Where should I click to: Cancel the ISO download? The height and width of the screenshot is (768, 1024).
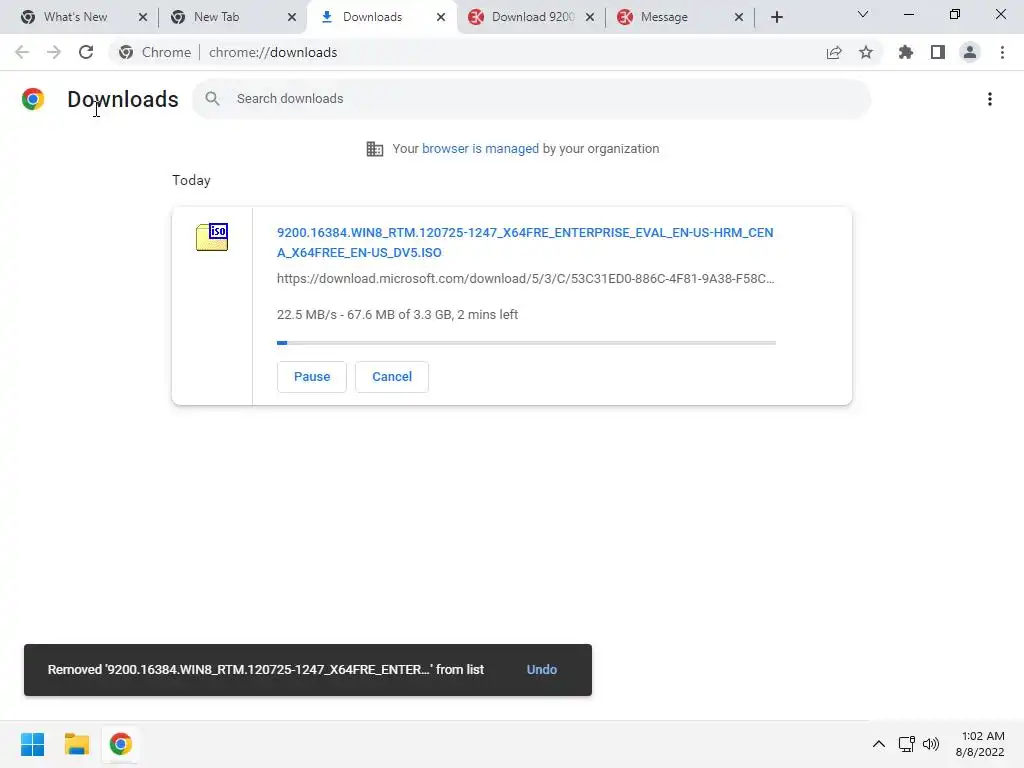pos(392,377)
